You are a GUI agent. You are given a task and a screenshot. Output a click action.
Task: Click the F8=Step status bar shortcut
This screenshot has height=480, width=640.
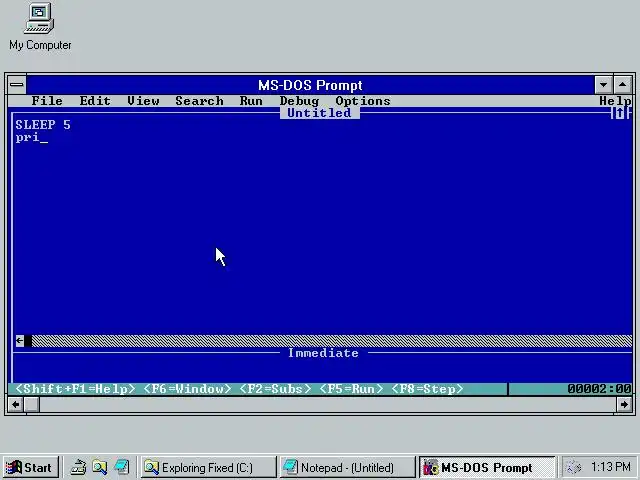[x=427, y=389]
